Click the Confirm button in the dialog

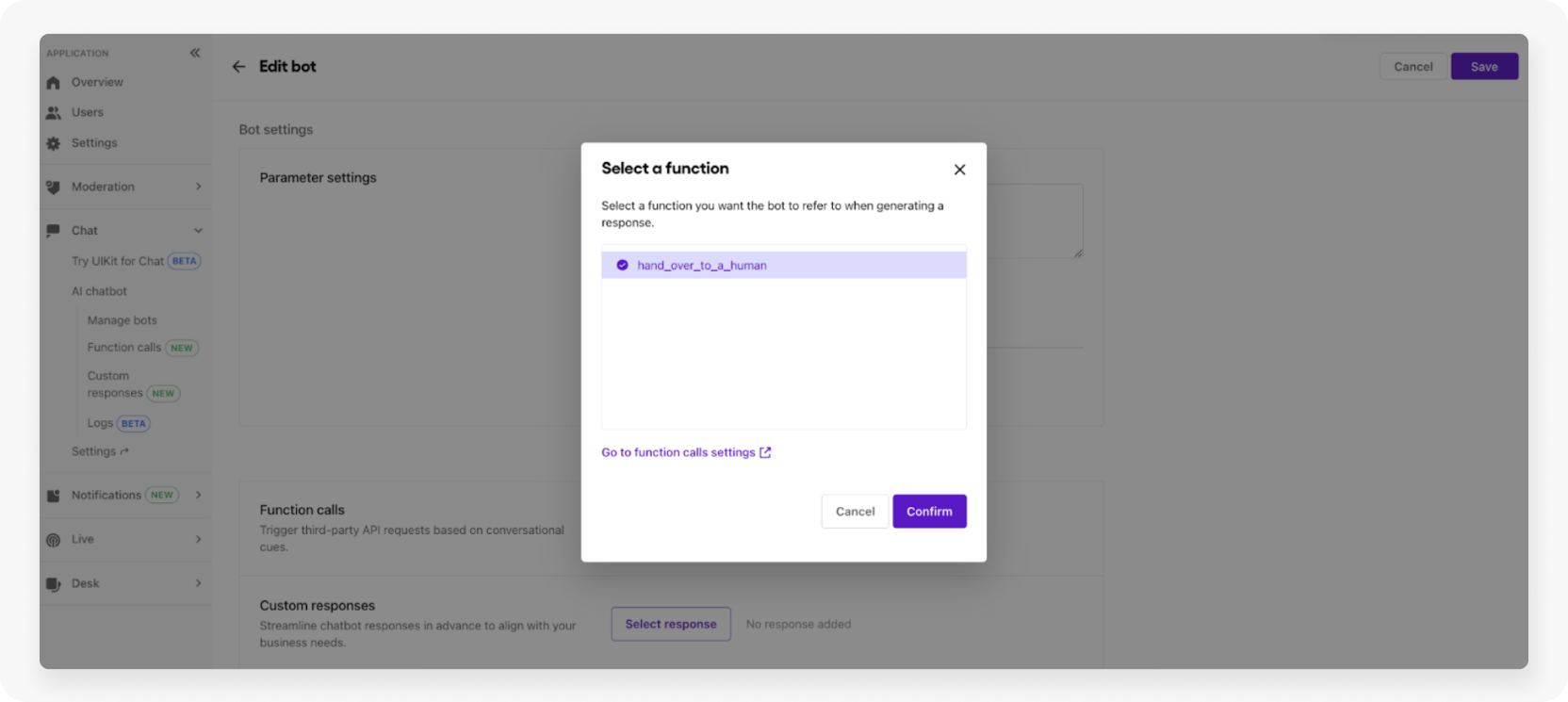click(929, 511)
